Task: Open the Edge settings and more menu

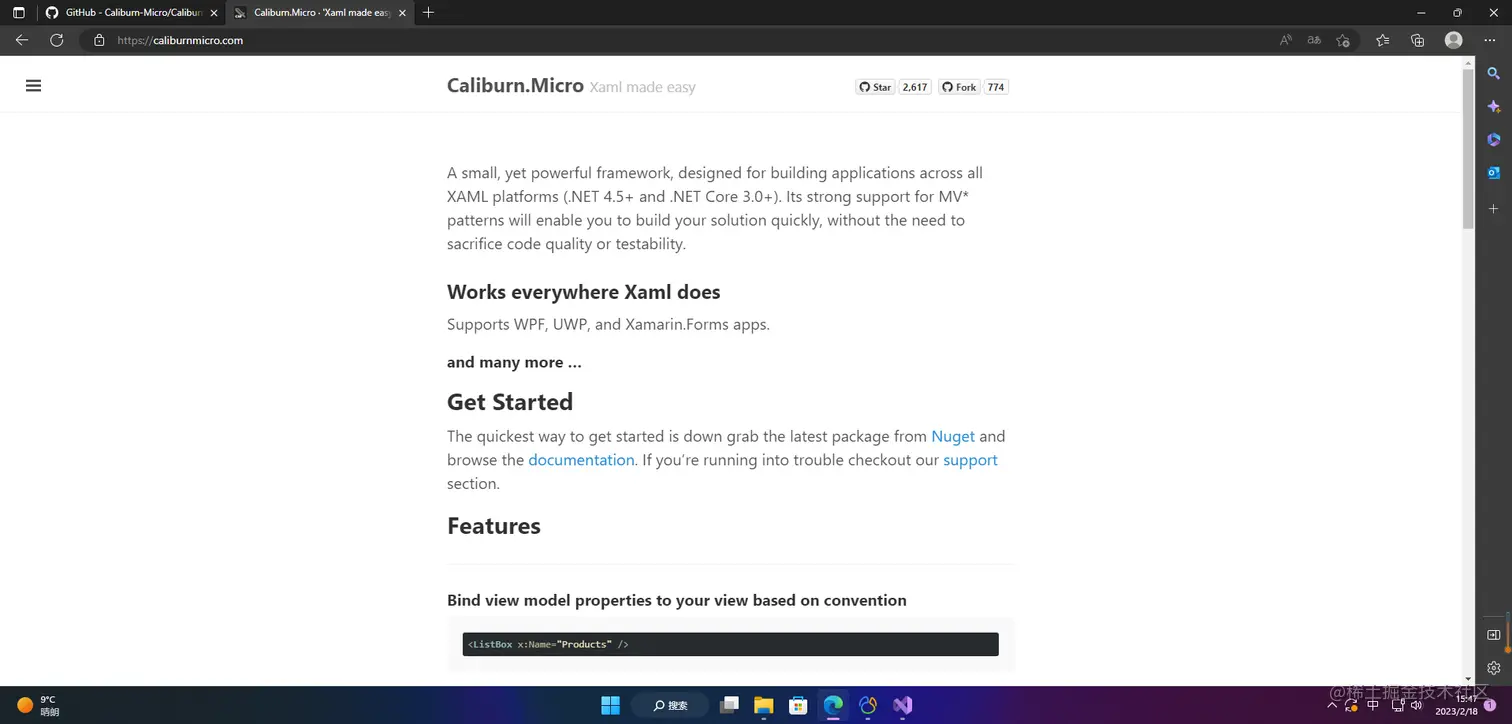Action: point(1490,40)
